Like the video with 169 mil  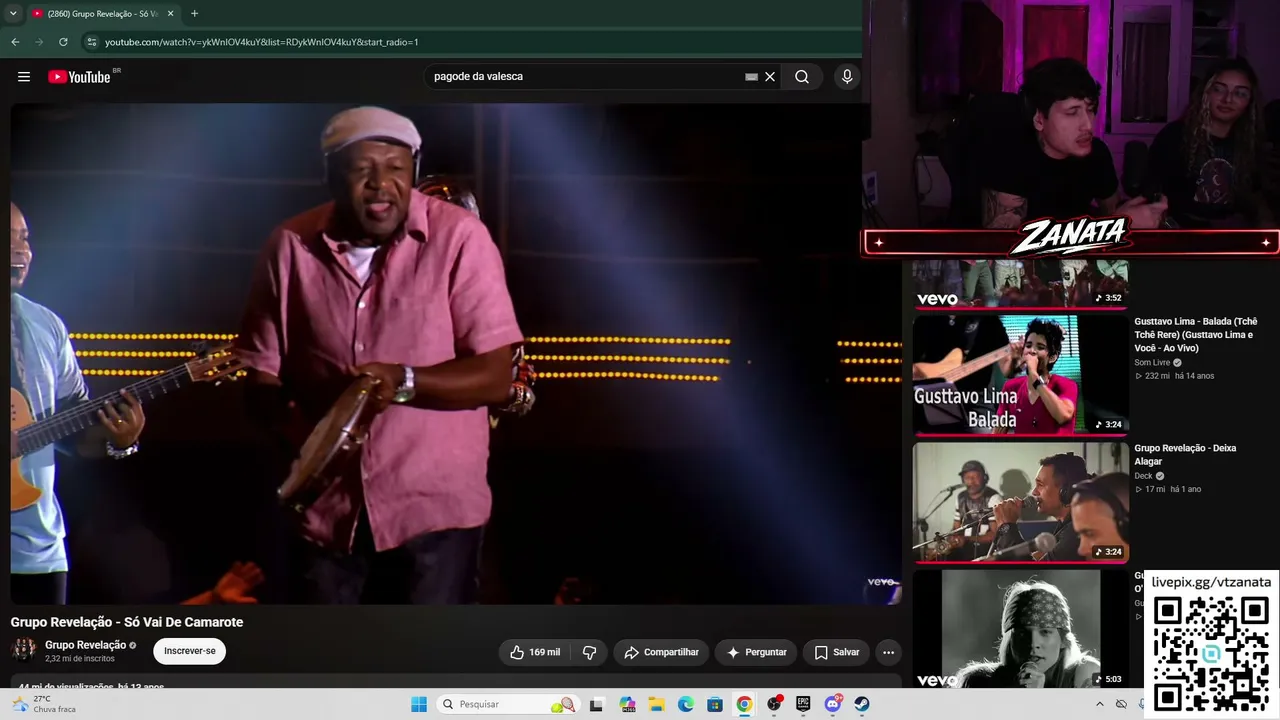(535, 652)
